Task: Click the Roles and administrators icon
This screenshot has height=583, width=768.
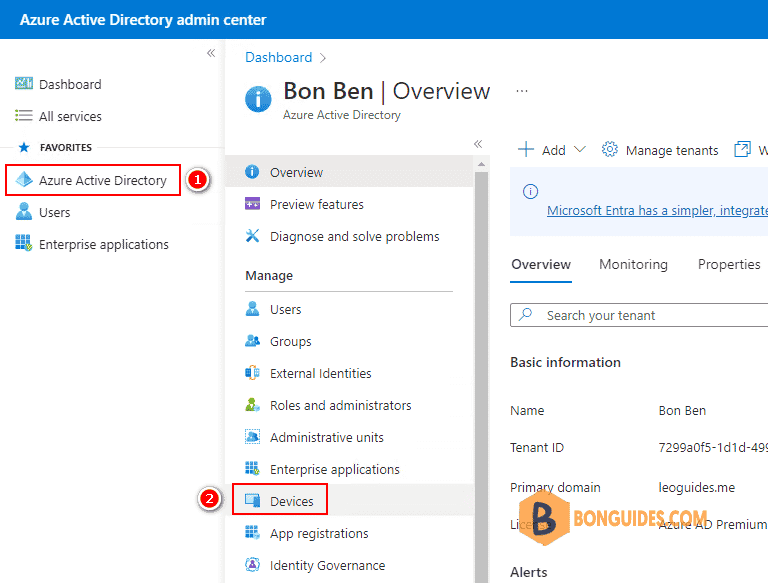Action: (252, 405)
